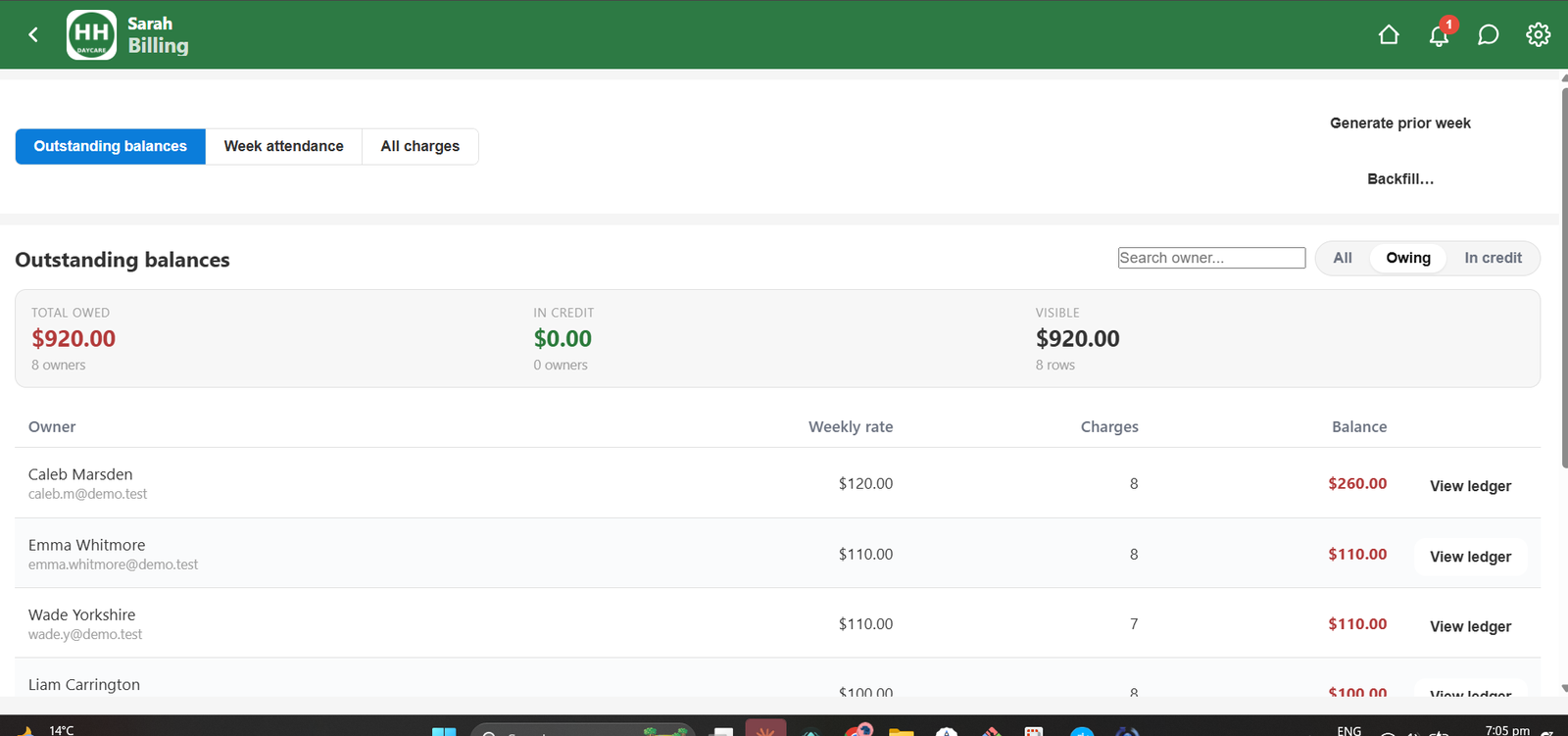Click Caleb Marsden's $260.00 balance
This screenshot has height=736, width=1568.
1357,483
